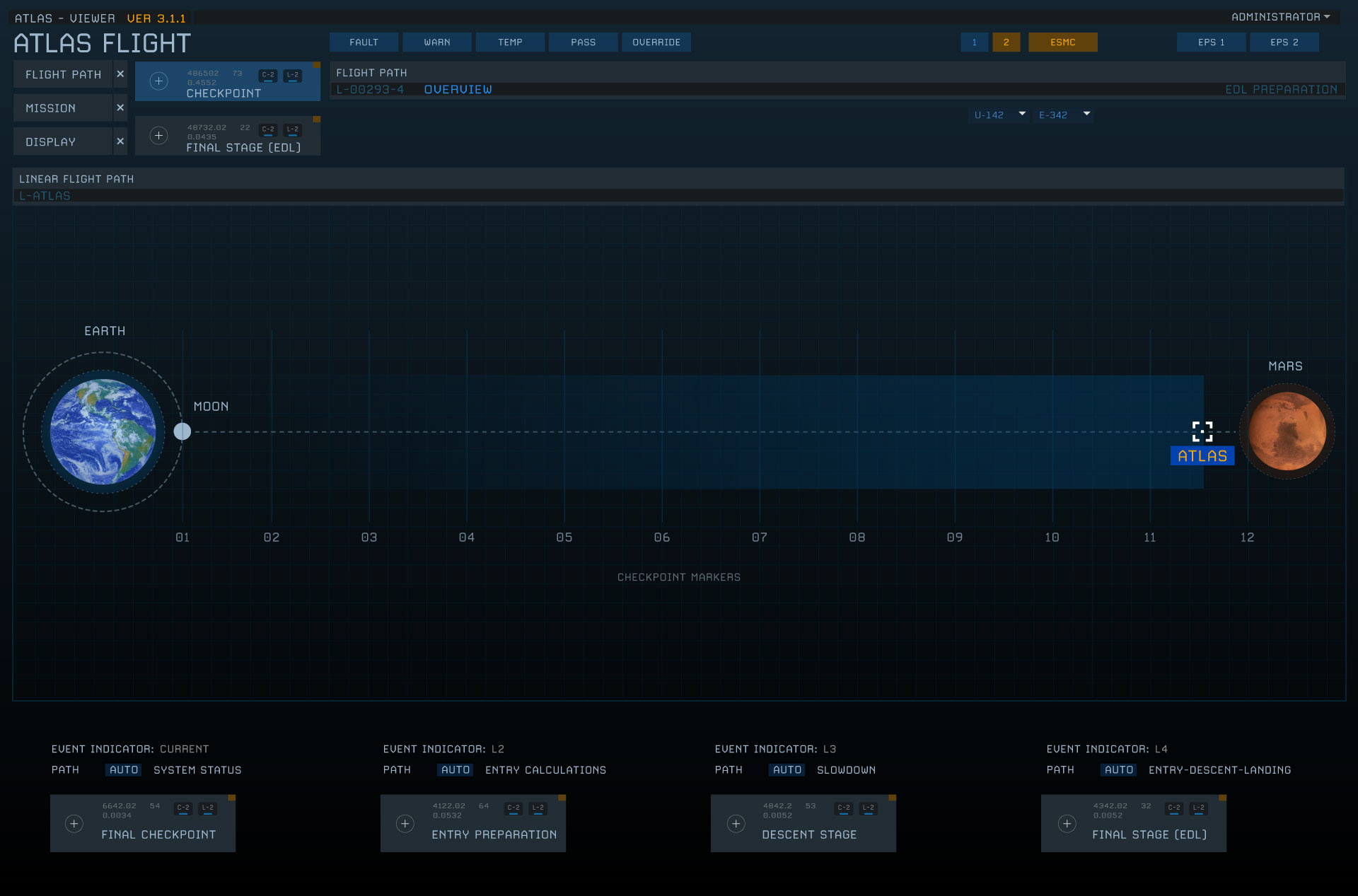
Task: Click the Atlas spacecraft target reticle
Action: (1202, 431)
